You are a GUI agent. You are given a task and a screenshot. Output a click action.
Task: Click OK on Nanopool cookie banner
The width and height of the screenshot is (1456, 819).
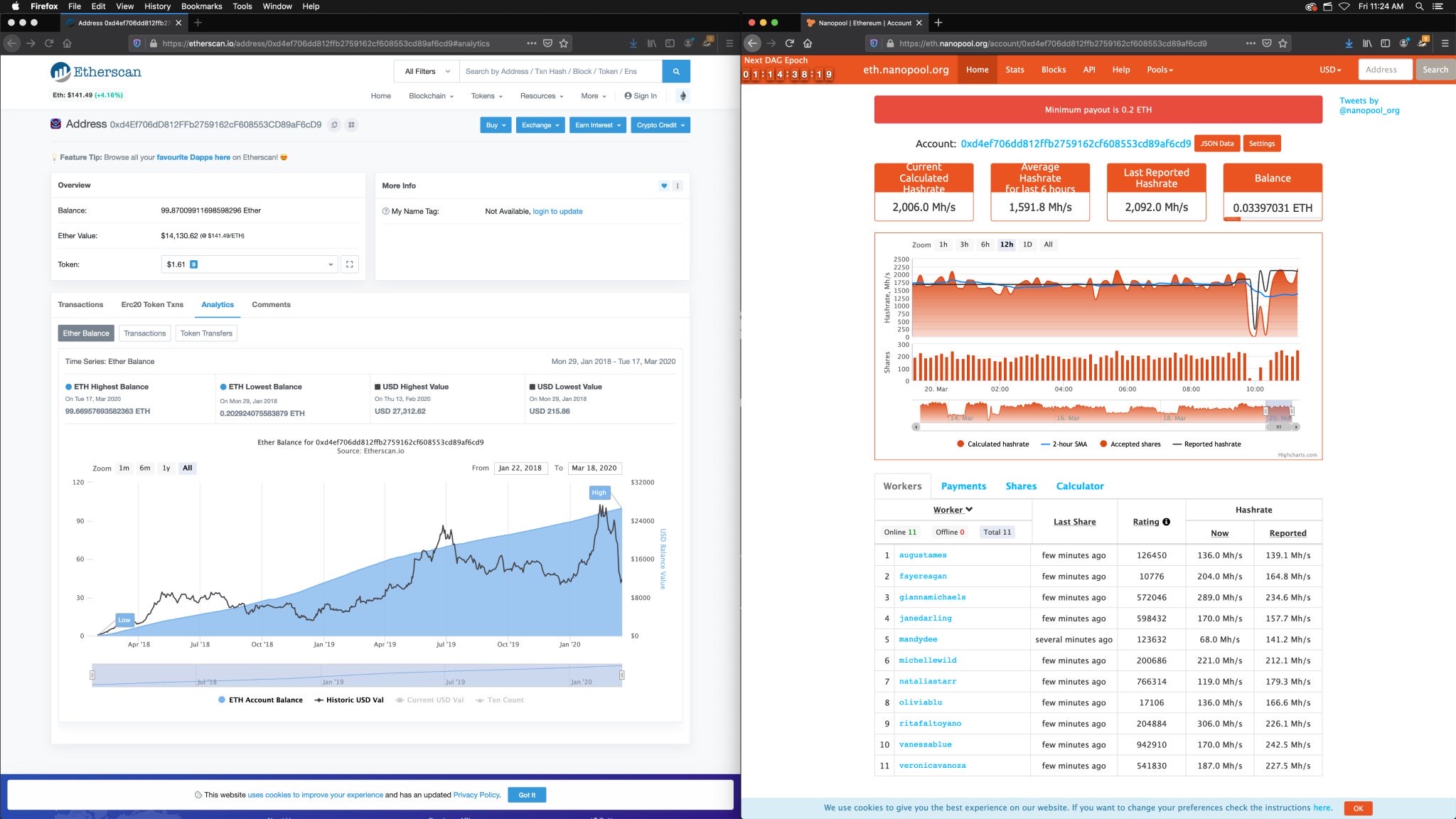pyautogui.click(x=1358, y=808)
